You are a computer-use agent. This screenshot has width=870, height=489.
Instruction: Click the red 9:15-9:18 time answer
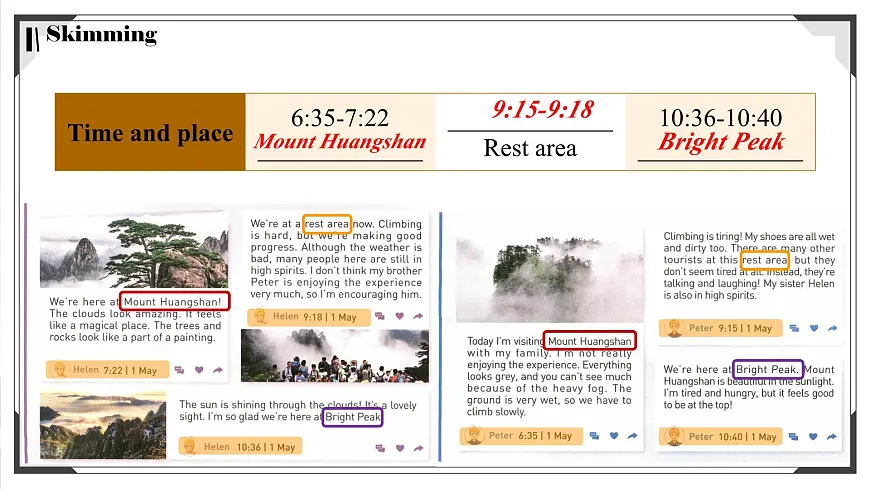click(x=543, y=110)
